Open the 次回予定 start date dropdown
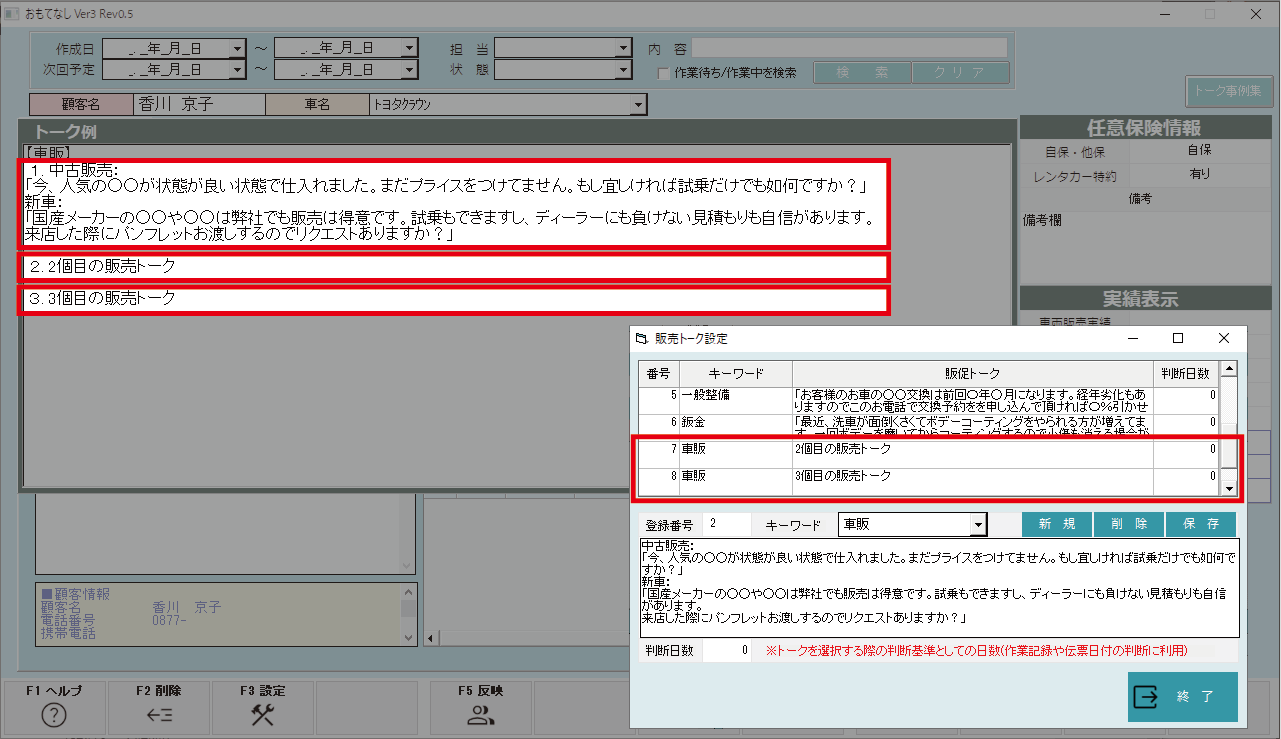Image resolution: width=1281 pixels, height=739 pixels. click(x=237, y=70)
